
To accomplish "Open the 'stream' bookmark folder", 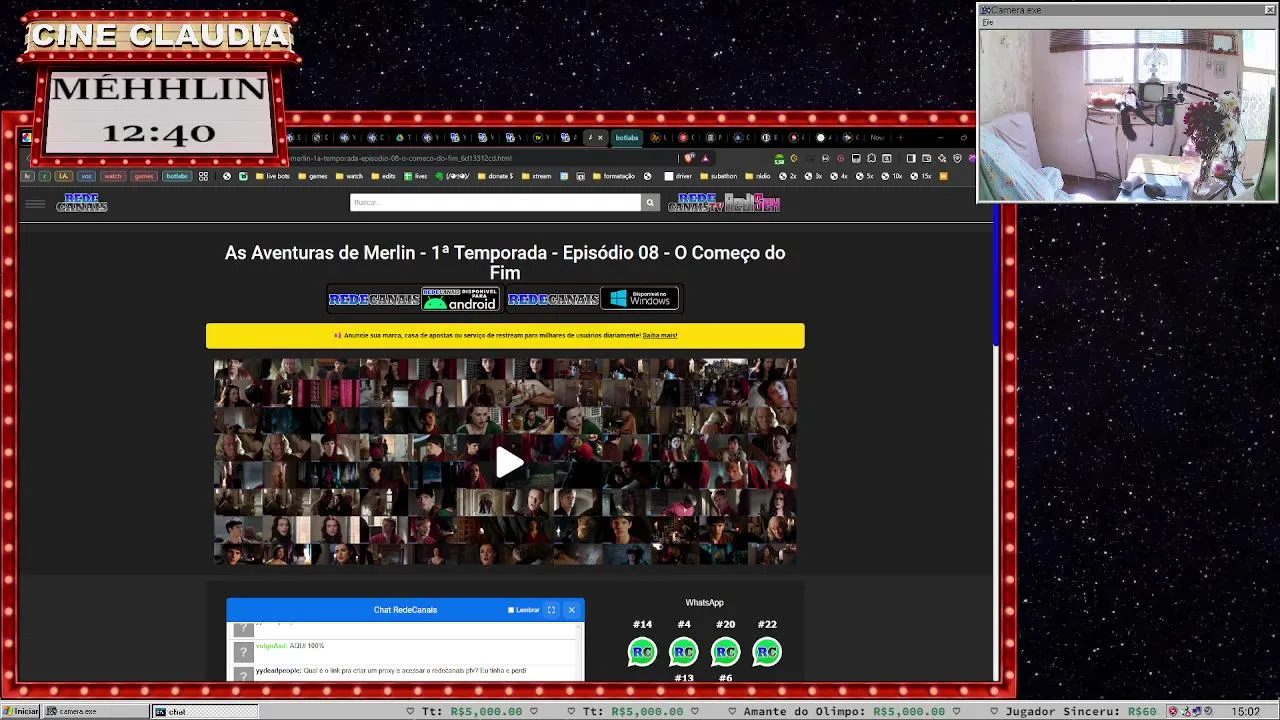I will click(x=536, y=176).
